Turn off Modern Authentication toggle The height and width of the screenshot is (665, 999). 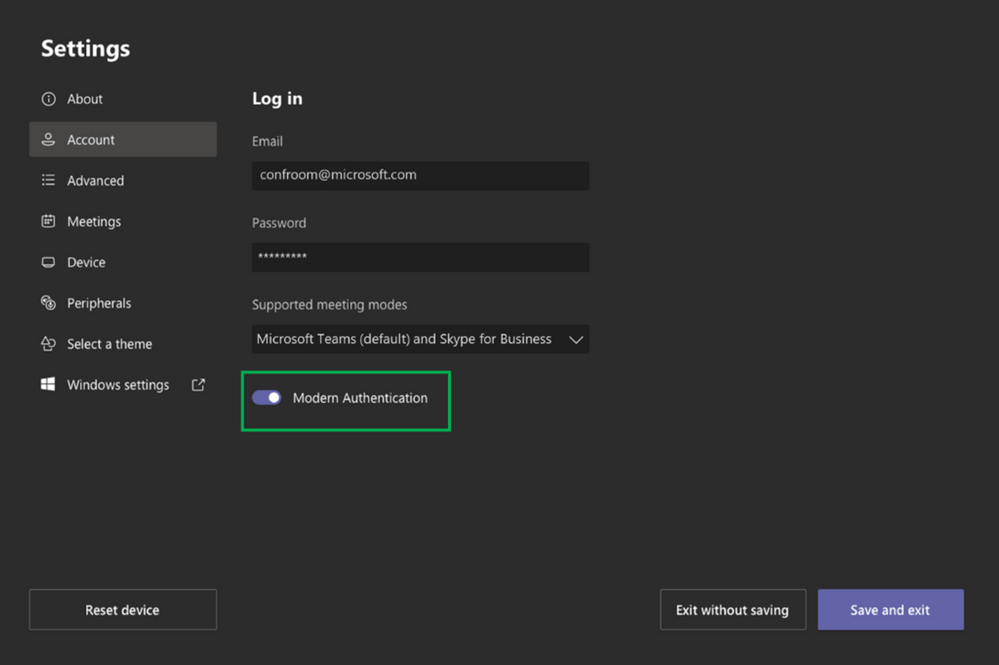pos(267,398)
